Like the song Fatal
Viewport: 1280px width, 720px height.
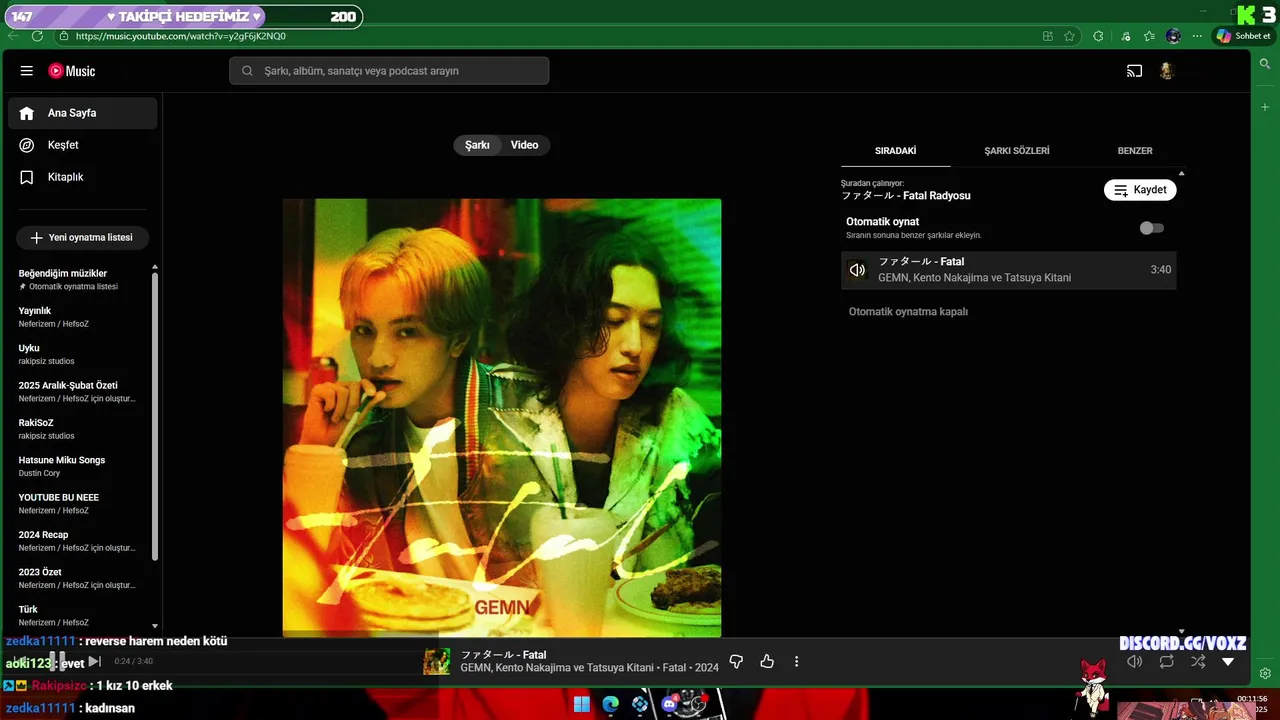tap(767, 661)
